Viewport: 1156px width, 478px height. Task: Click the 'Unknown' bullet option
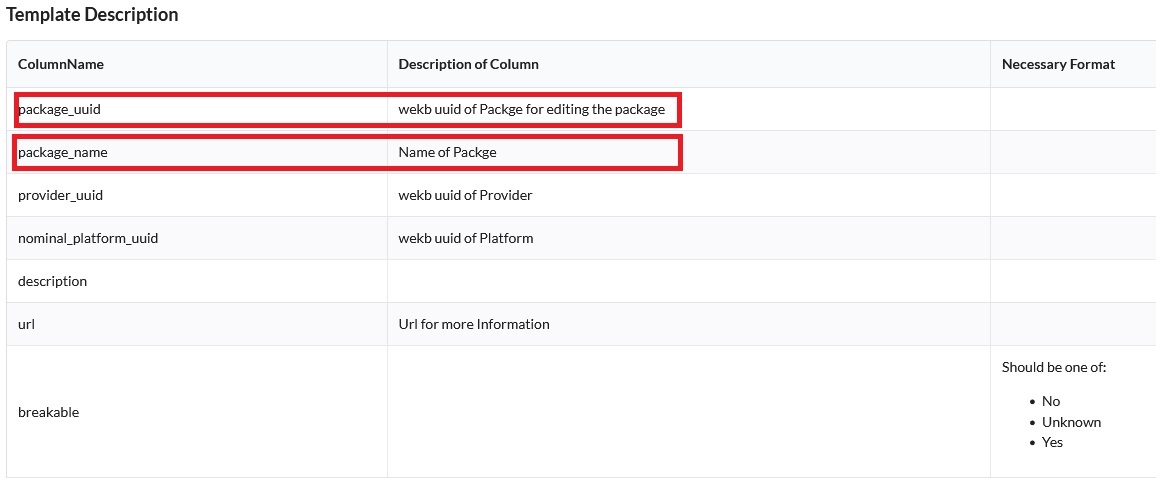[x=1071, y=422]
